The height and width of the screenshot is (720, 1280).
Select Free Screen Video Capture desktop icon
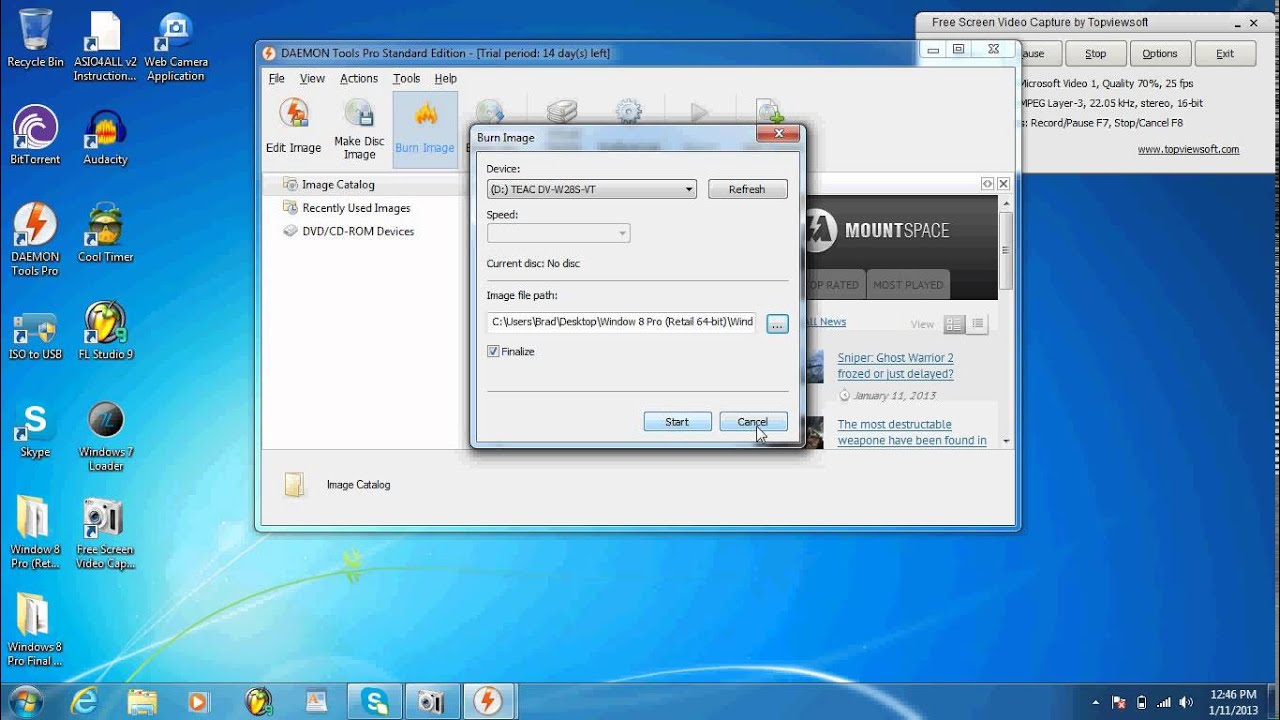[x=105, y=533]
